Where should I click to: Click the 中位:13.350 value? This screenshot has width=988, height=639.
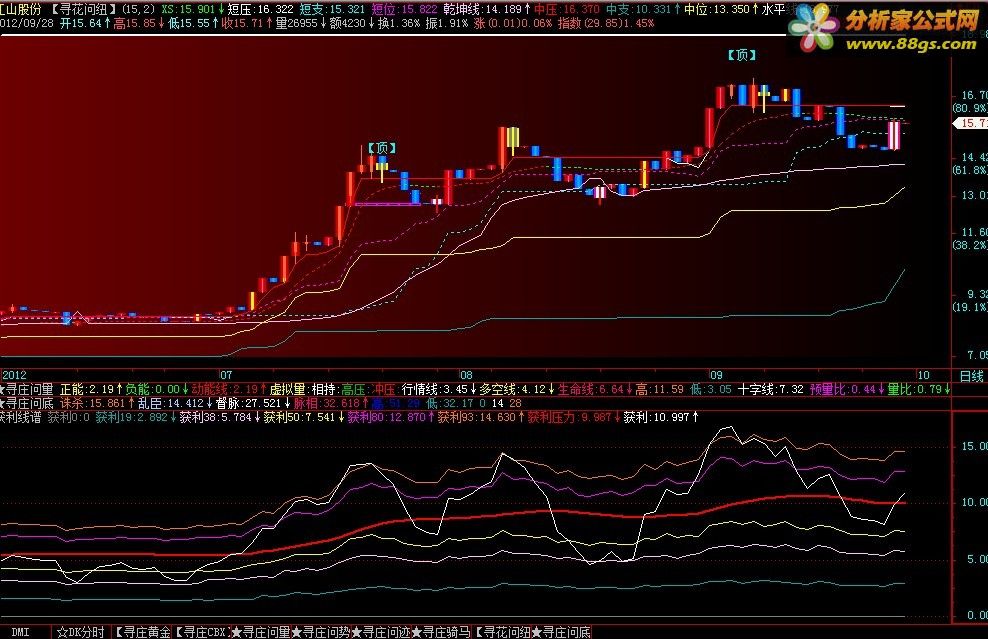(721, 9)
